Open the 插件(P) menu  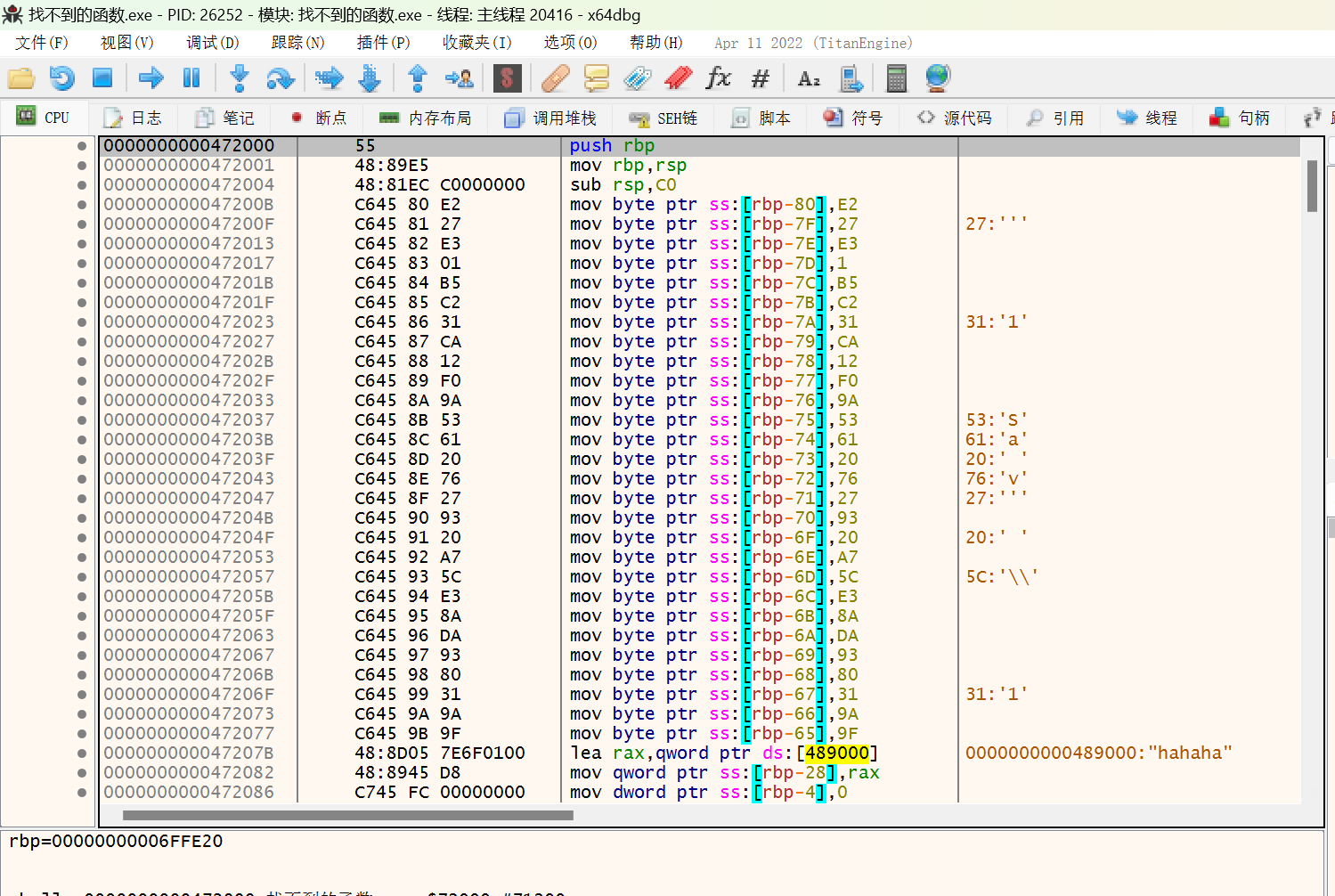tap(383, 43)
